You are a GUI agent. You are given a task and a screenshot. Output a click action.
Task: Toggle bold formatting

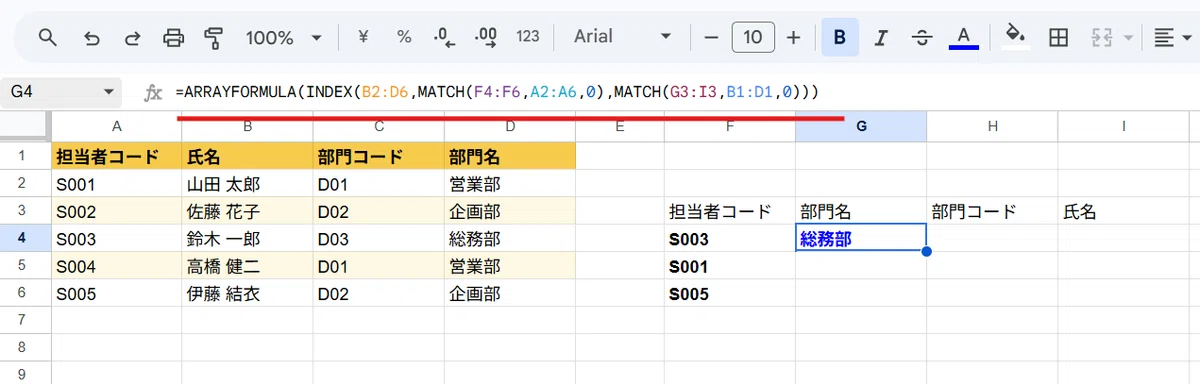coord(839,38)
